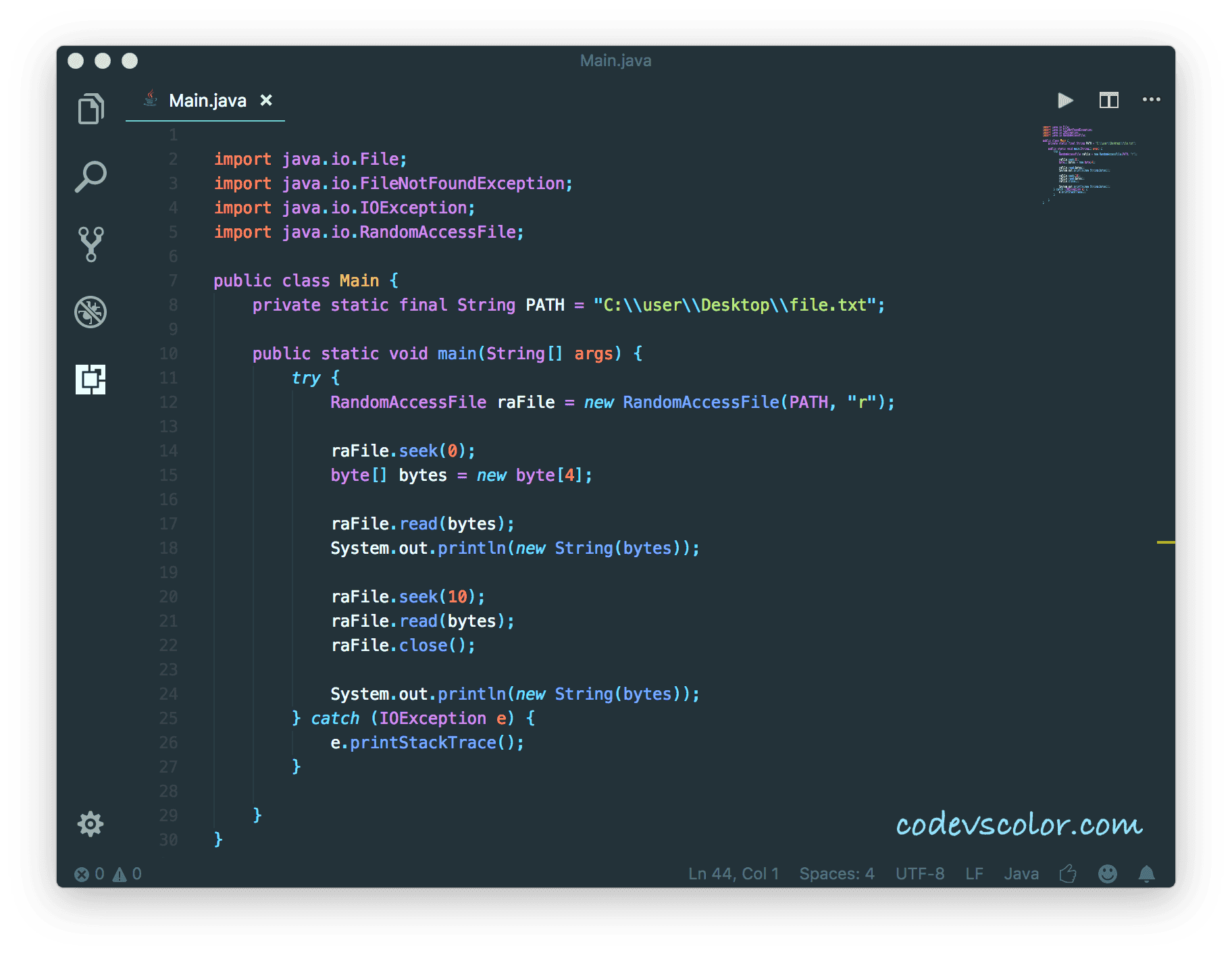The image size is (1232, 955).
Task: Open the Extensions view
Action: tap(91, 379)
